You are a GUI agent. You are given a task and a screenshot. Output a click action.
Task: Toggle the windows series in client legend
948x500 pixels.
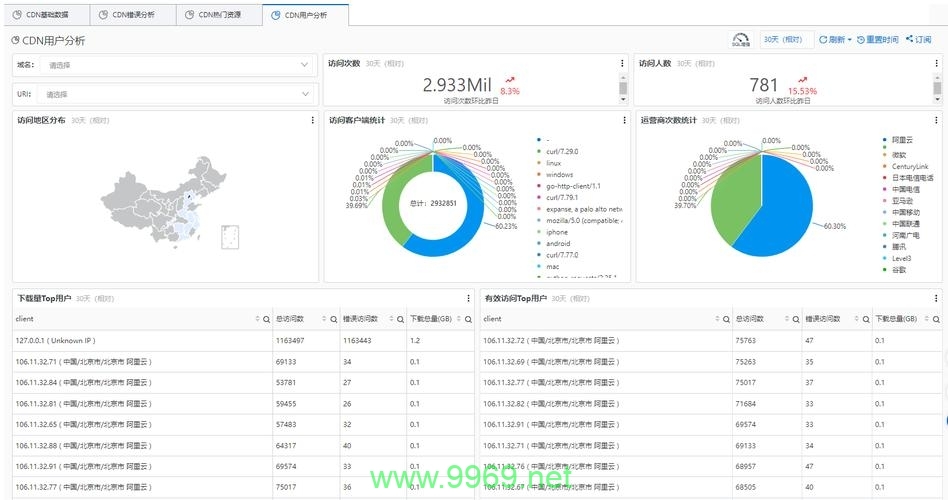click(x=558, y=174)
